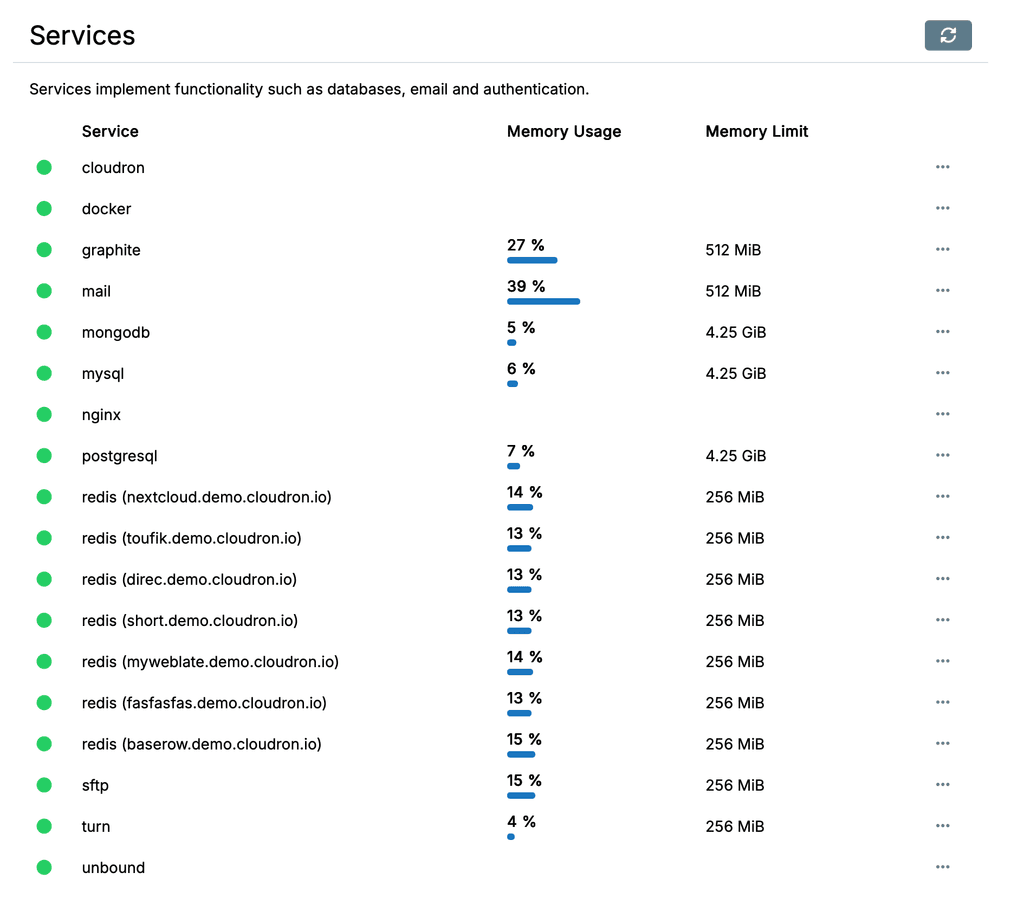Image resolution: width=1024 pixels, height=916 pixels.
Task: Open the ellipsis menu for mongodb
Action: (942, 332)
